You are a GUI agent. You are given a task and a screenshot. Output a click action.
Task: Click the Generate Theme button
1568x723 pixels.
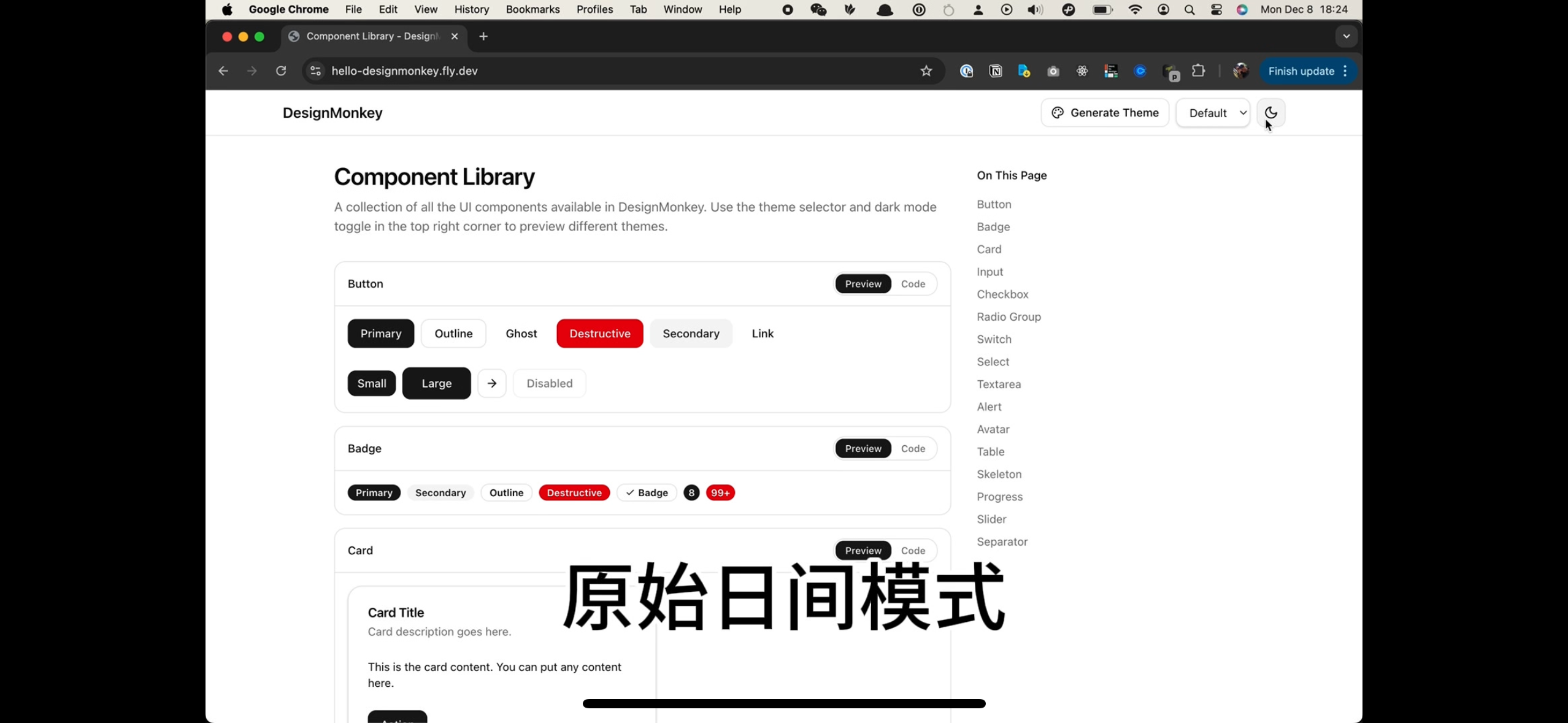tap(1105, 113)
